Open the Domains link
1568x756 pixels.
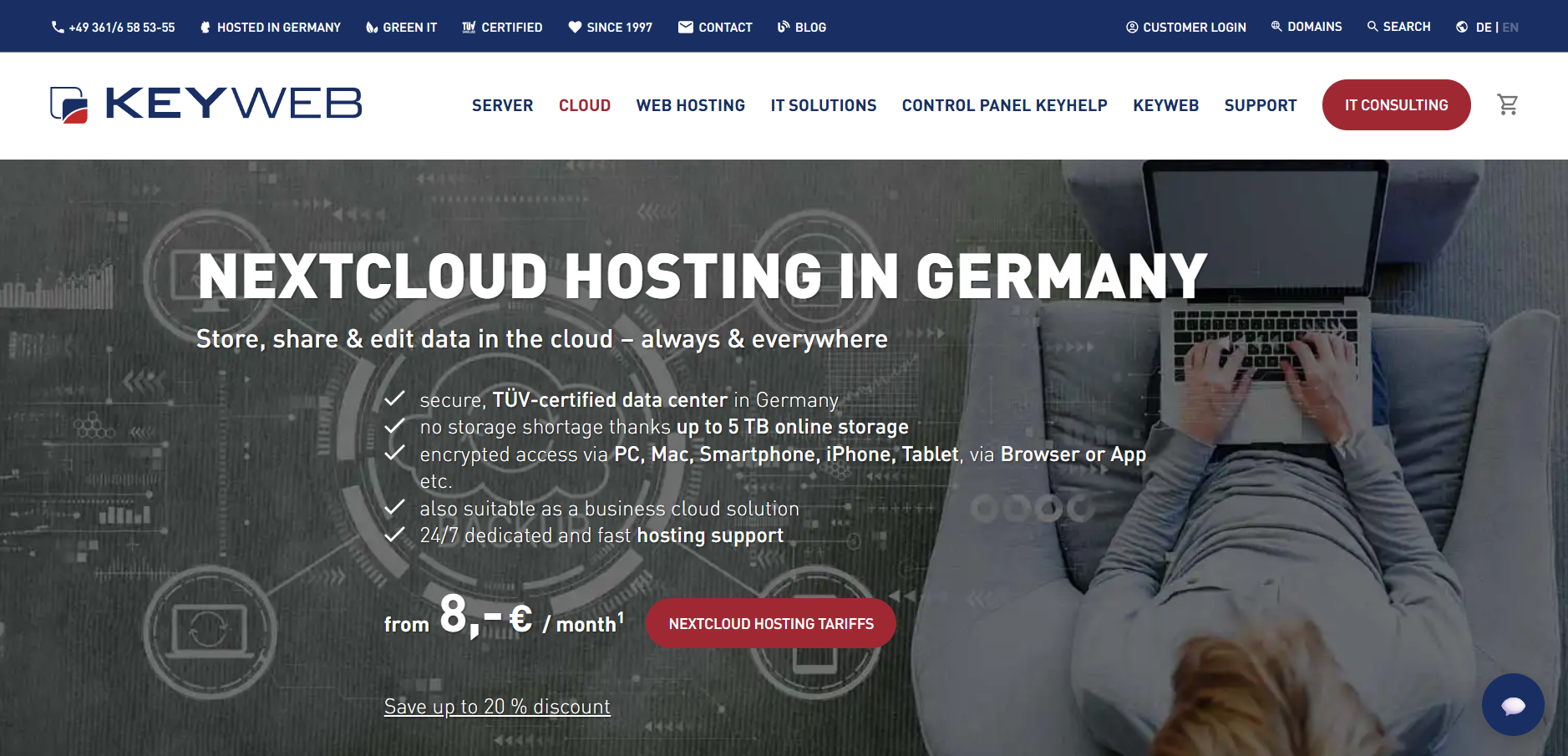[1315, 27]
